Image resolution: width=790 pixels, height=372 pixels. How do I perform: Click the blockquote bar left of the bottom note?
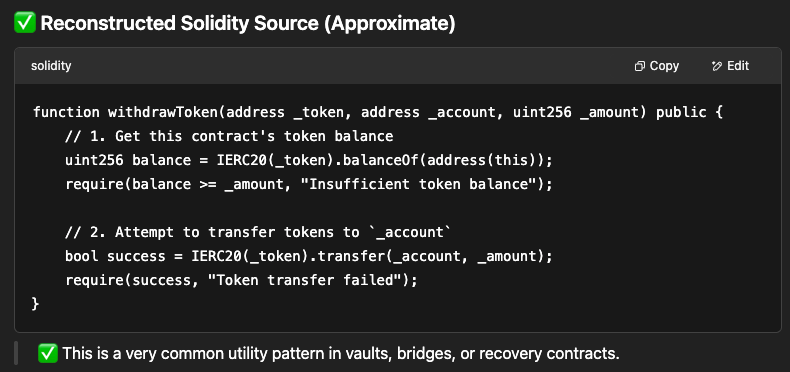(17, 353)
